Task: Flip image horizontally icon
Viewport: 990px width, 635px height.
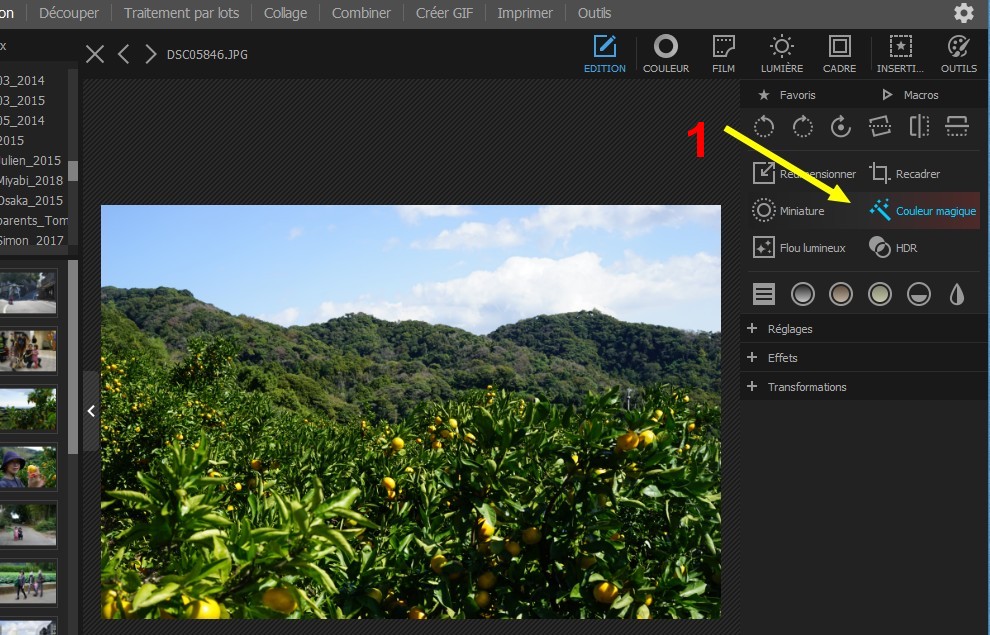Action: tap(919, 126)
